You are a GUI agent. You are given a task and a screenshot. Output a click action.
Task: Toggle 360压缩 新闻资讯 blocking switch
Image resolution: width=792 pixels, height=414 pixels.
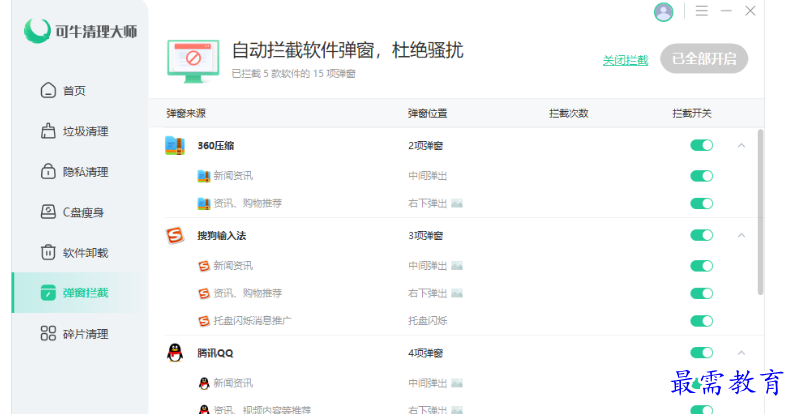(x=702, y=176)
